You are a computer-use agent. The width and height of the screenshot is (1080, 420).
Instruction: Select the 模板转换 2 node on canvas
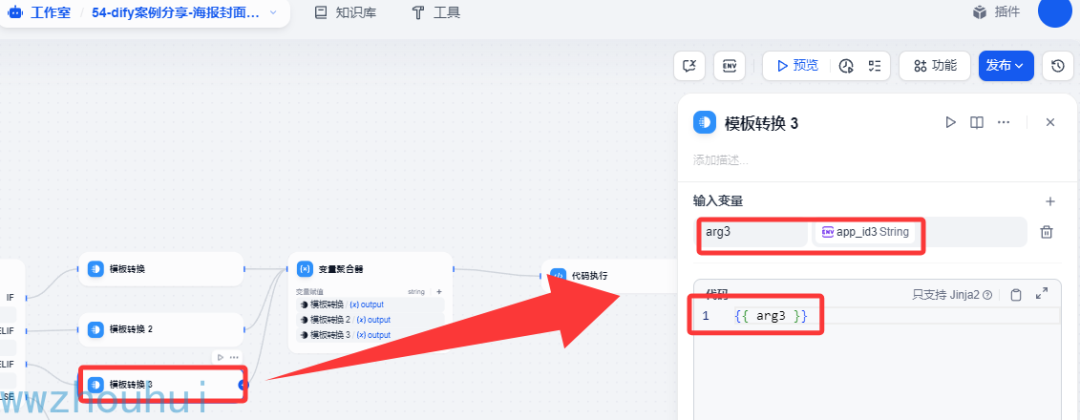tap(161, 329)
